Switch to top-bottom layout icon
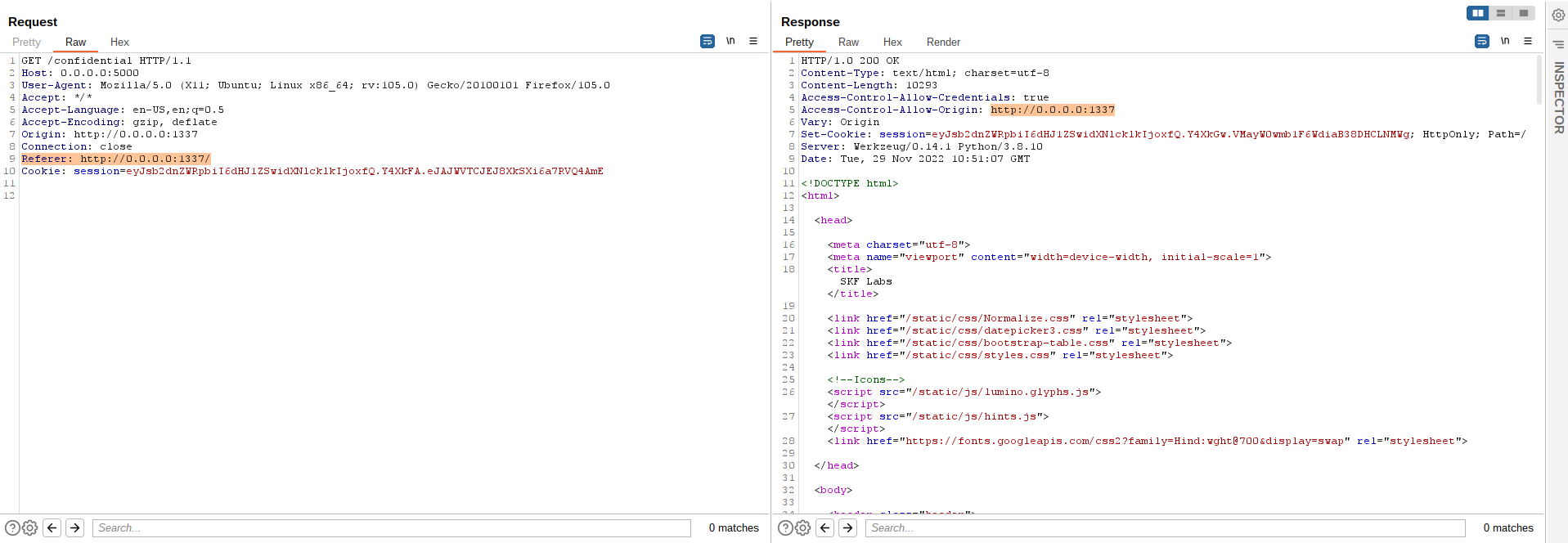The width and height of the screenshot is (1568, 543). click(1500, 13)
